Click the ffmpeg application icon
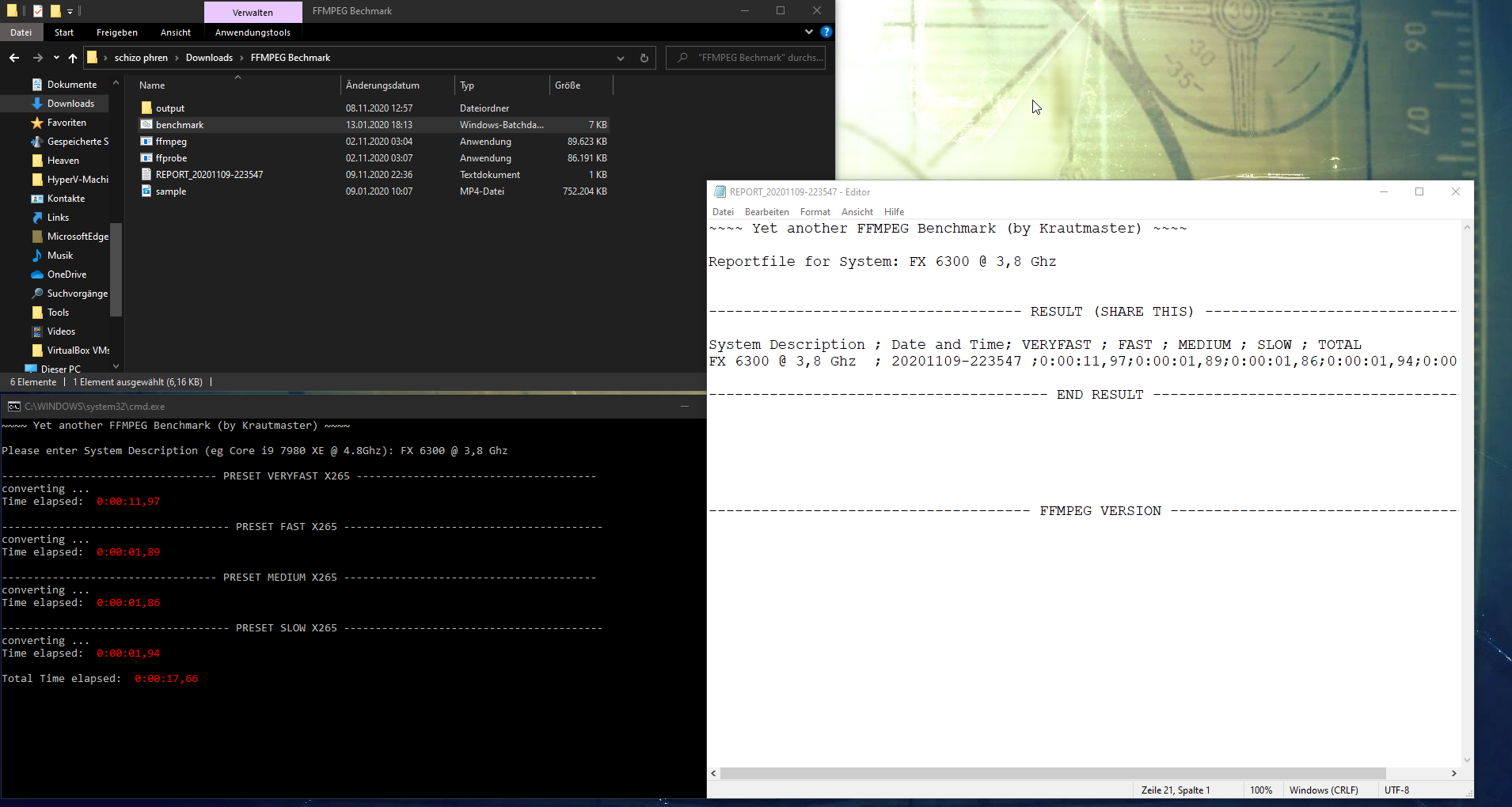The height and width of the screenshot is (807, 1512). 146,141
